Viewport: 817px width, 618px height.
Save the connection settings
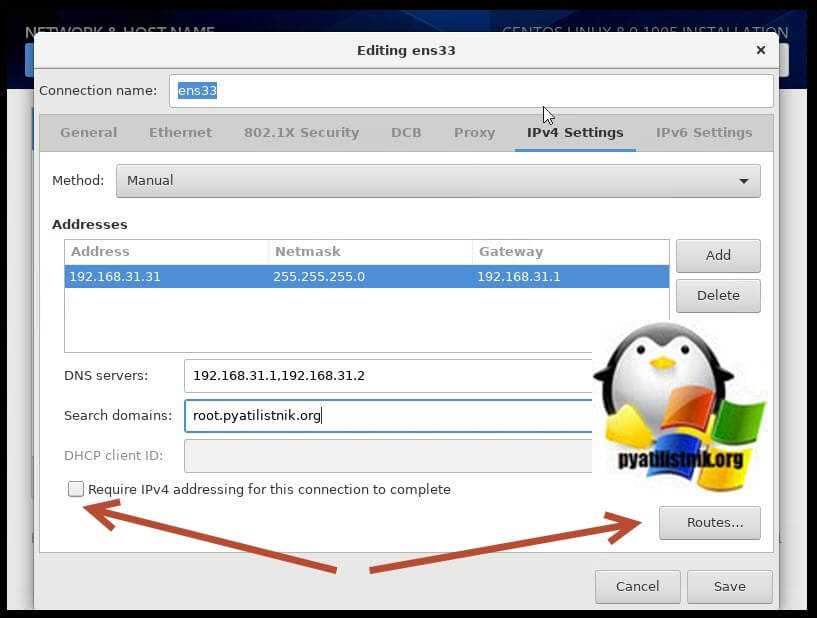pyautogui.click(x=729, y=587)
